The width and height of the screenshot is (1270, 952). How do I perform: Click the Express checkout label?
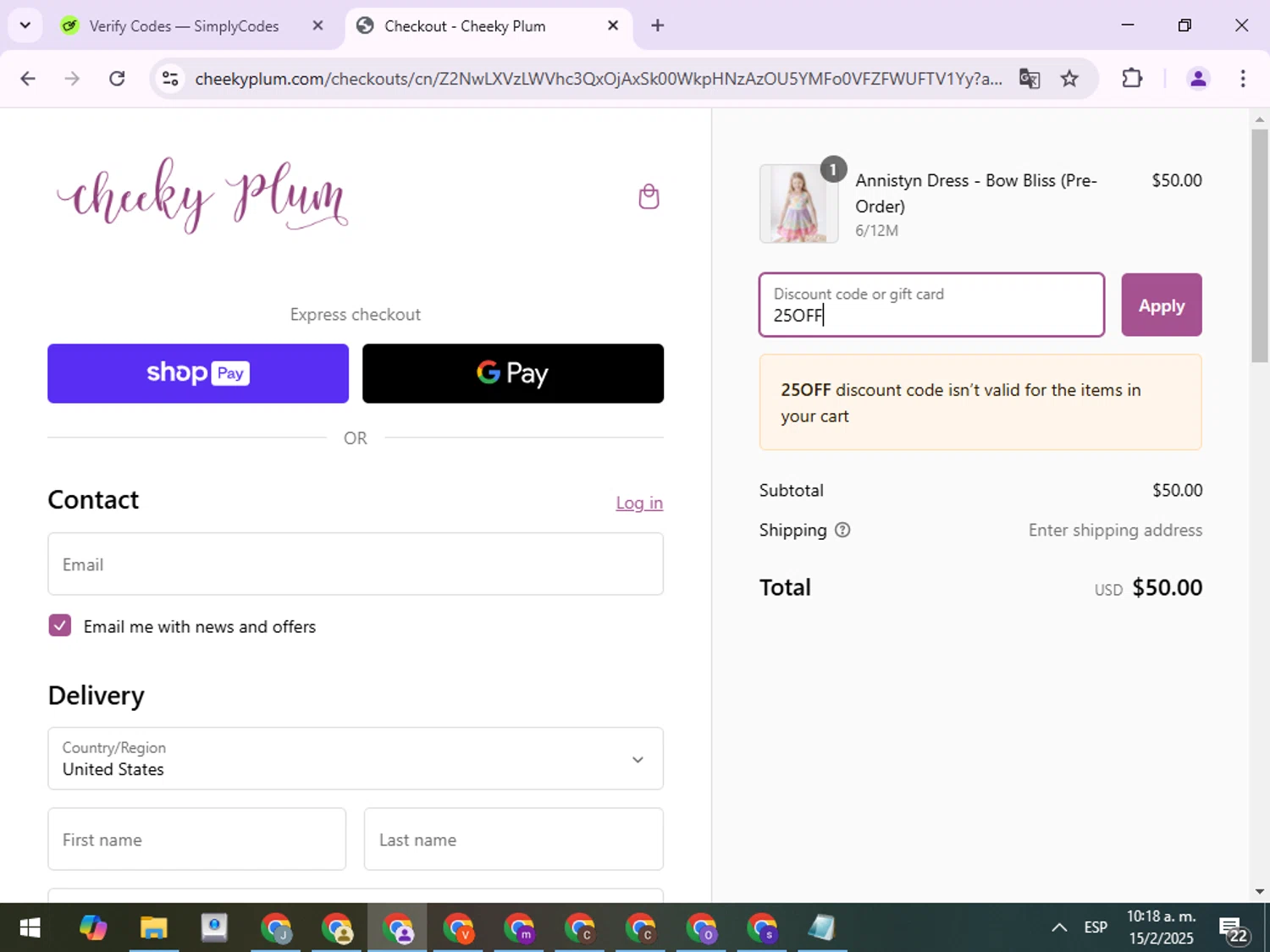(x=356, y=314)
